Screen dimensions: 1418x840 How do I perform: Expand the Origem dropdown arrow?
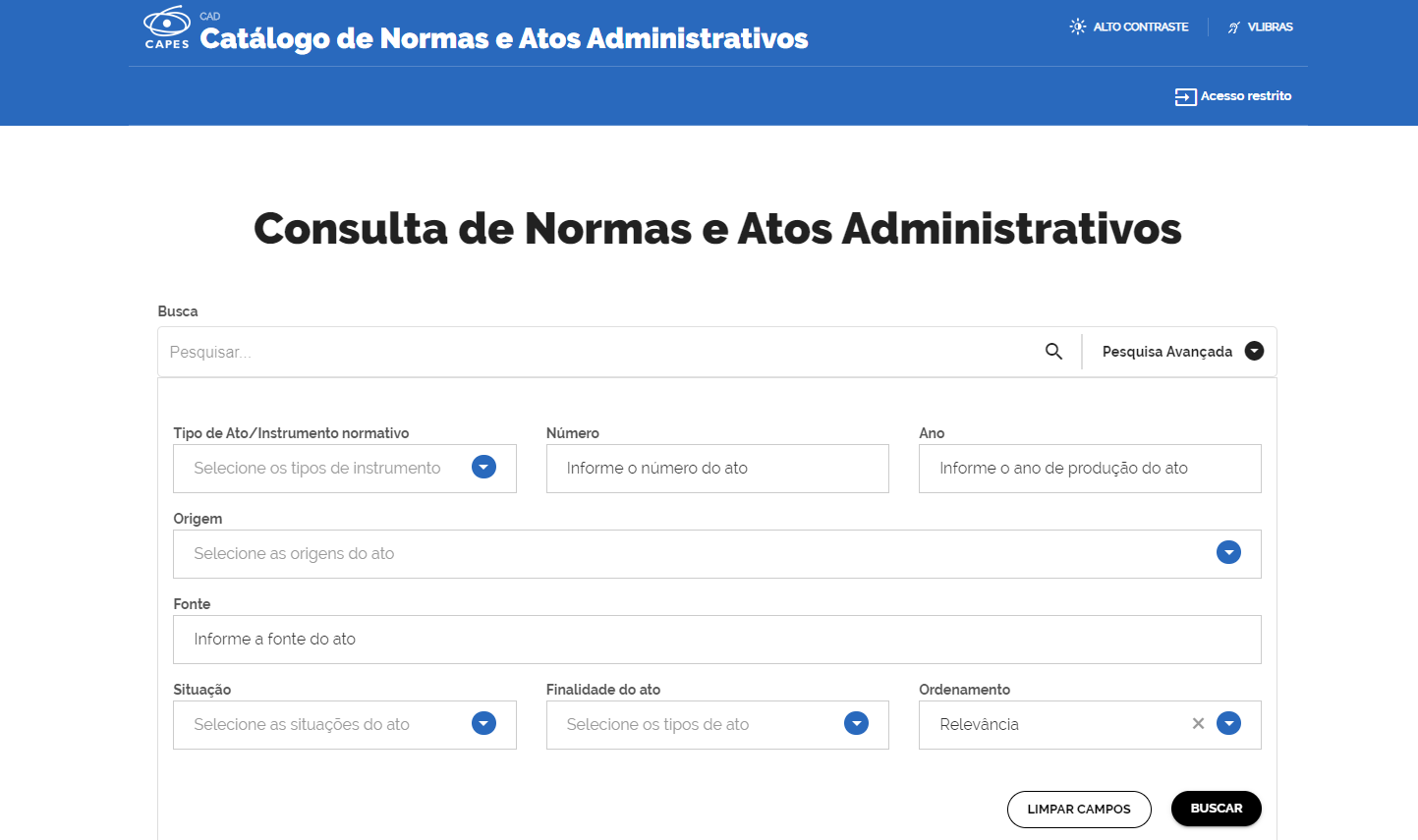pos(1228,553)
